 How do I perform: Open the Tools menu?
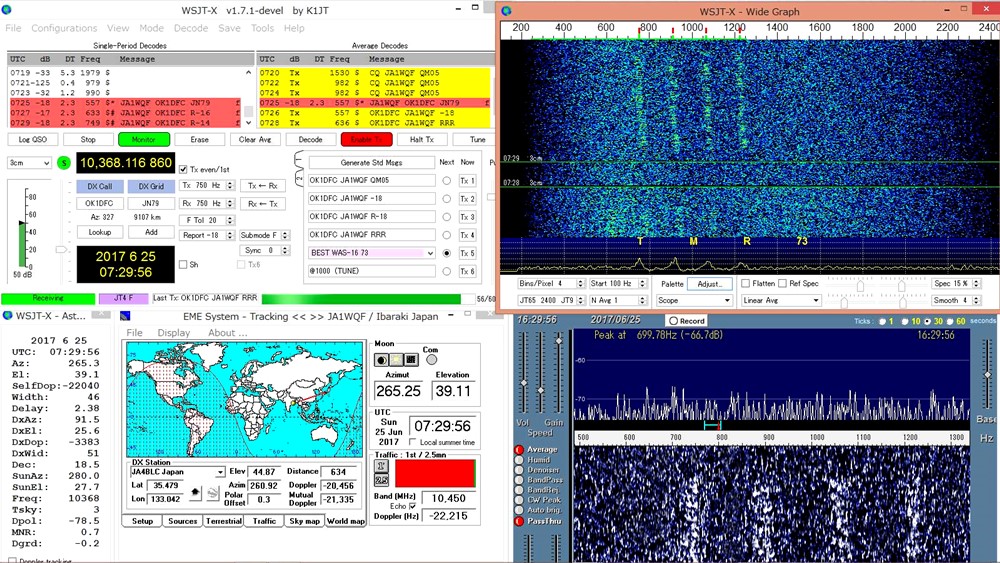(x=262, y=28)
